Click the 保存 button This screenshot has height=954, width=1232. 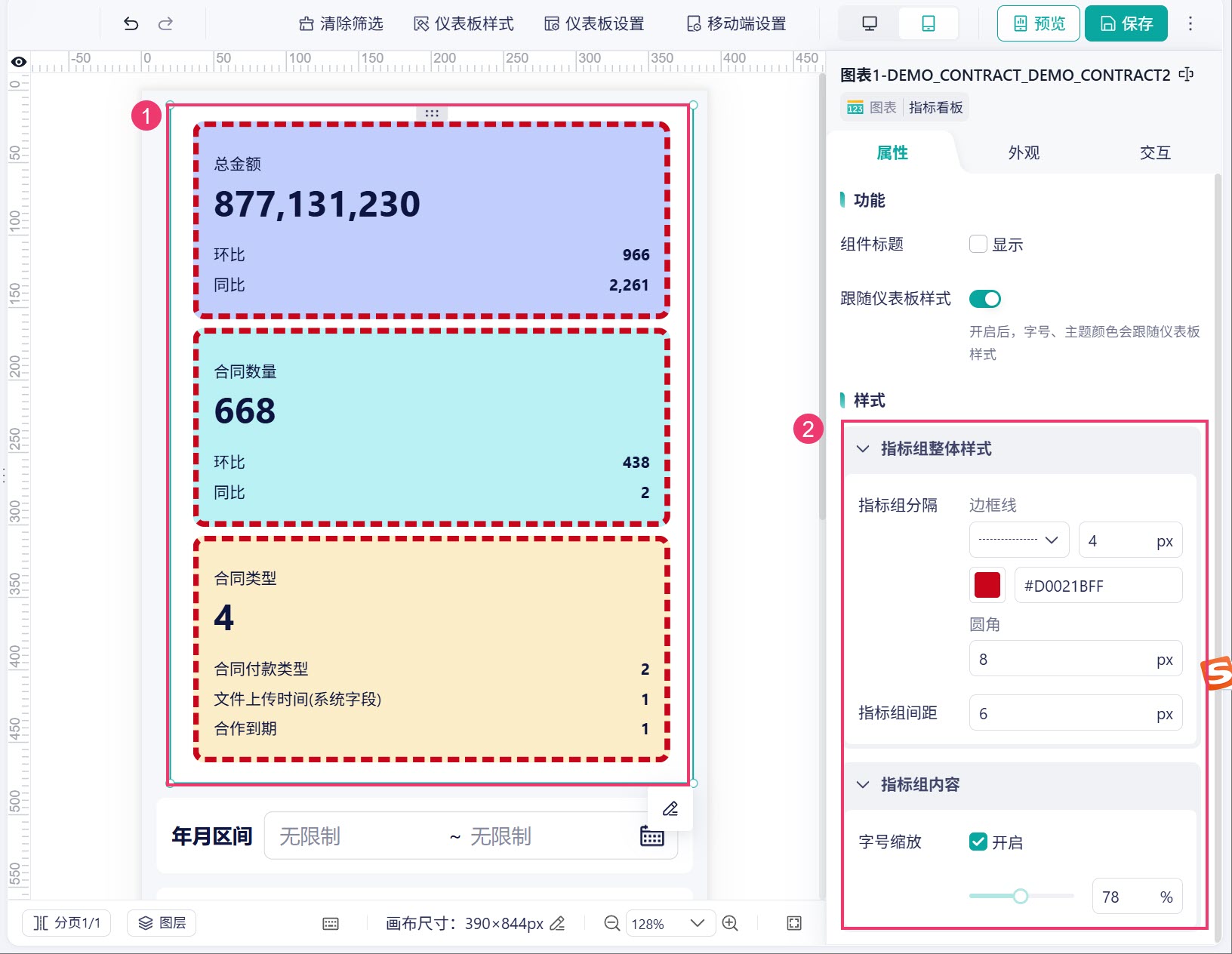1126,23
